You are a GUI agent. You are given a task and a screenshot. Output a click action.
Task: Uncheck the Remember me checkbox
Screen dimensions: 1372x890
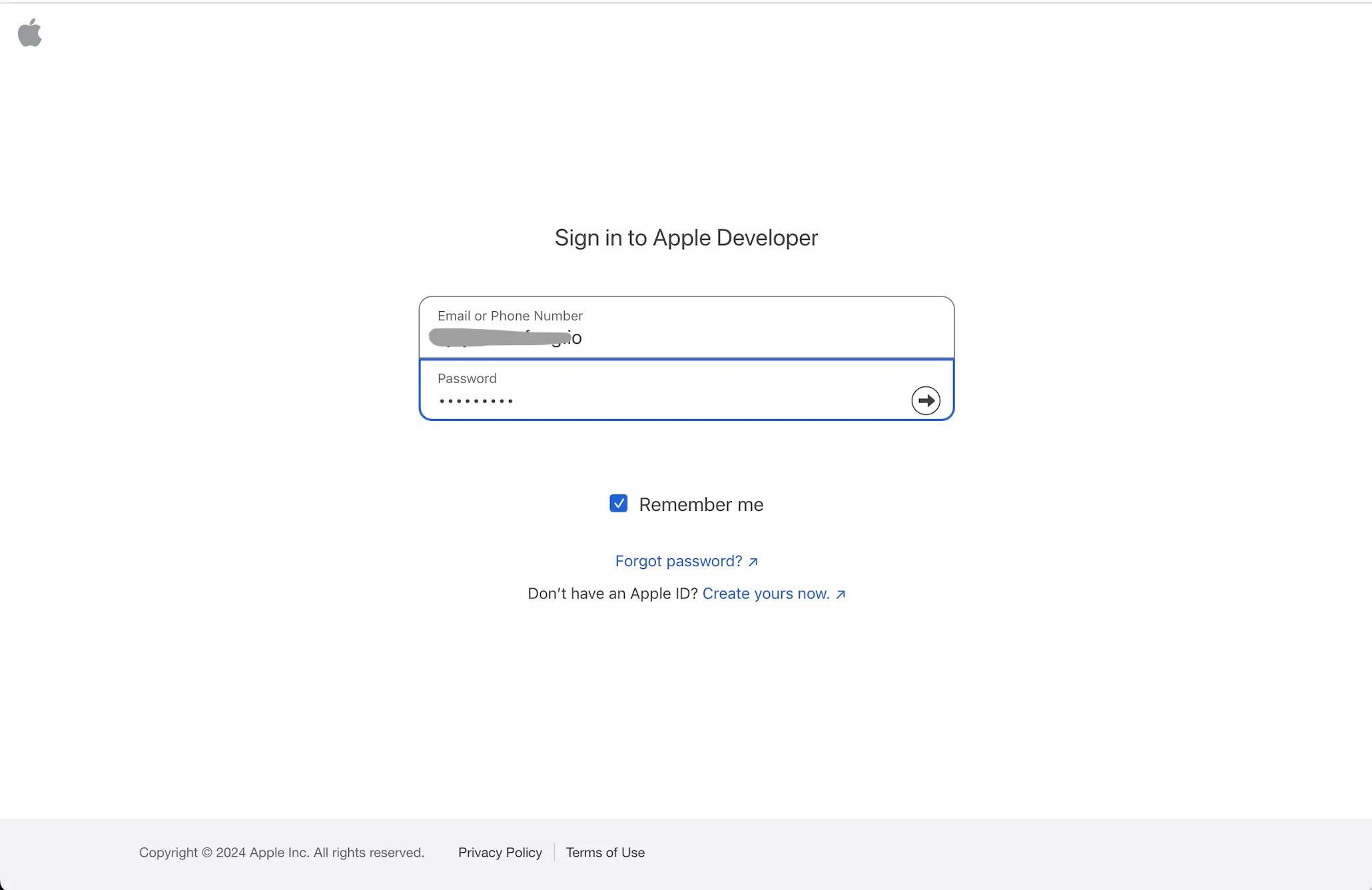point(618,504)
